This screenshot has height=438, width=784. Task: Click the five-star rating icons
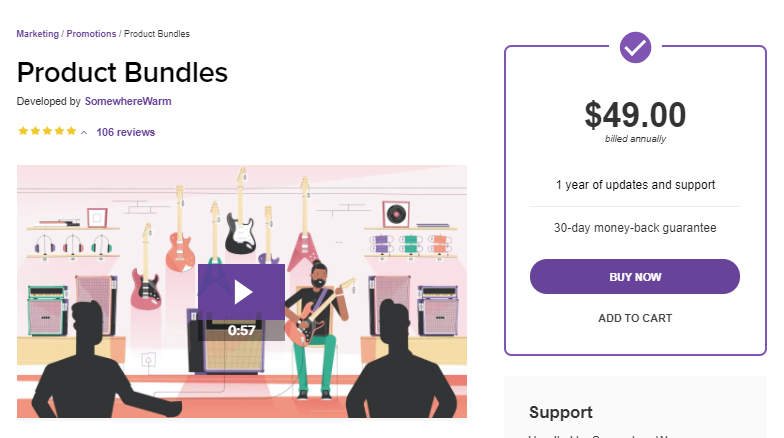(x=46, y=132)
